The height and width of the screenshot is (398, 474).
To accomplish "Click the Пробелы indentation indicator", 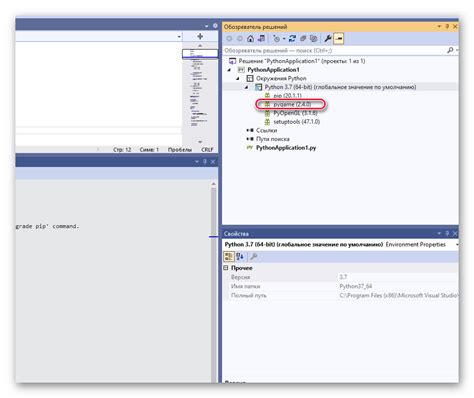I will (x=180, y=150).
